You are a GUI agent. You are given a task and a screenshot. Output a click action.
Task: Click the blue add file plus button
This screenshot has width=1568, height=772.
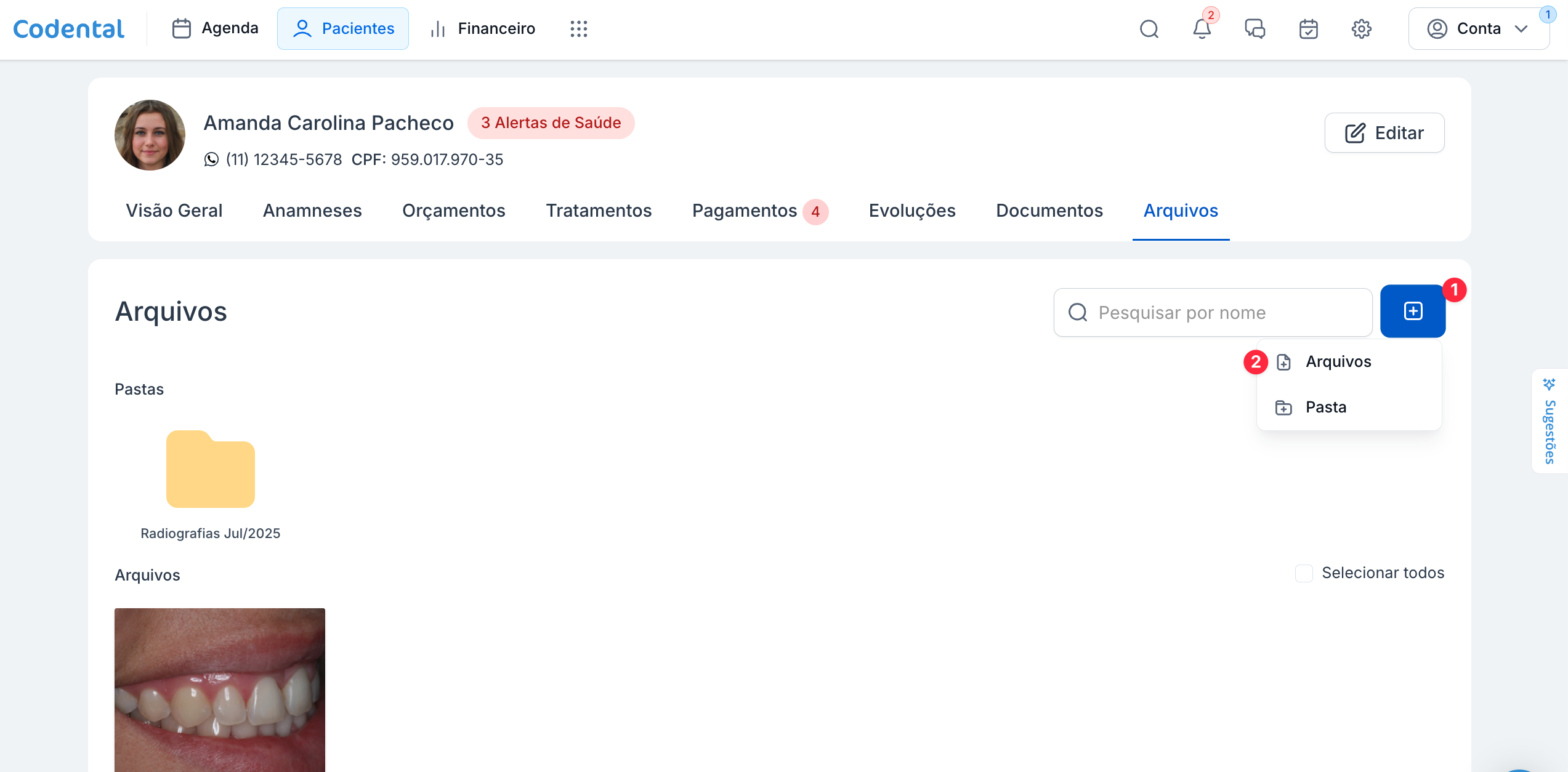1412,312
